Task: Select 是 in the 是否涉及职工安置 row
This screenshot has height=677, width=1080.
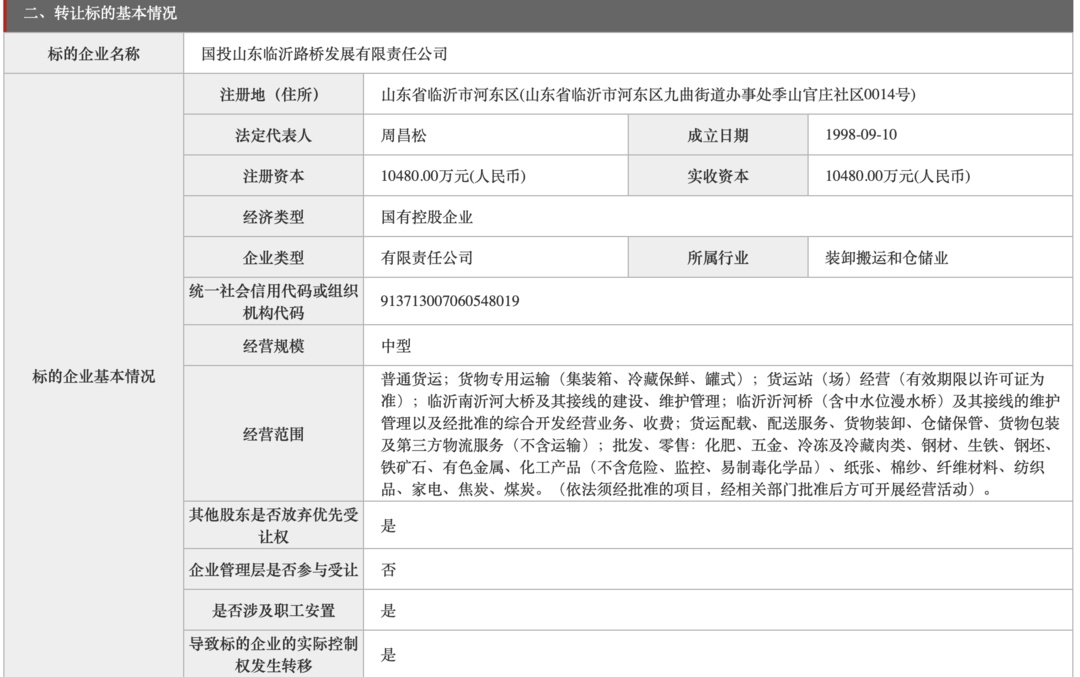Action: coord(388,610)
